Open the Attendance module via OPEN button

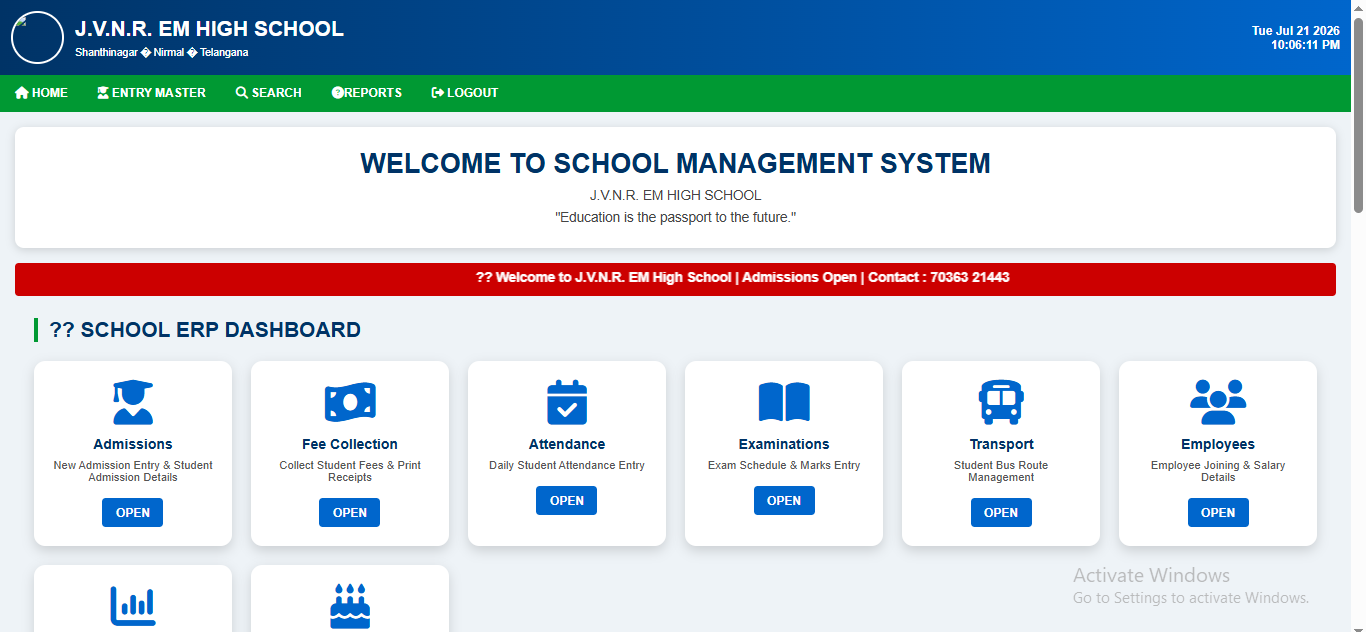pos(567,500)
